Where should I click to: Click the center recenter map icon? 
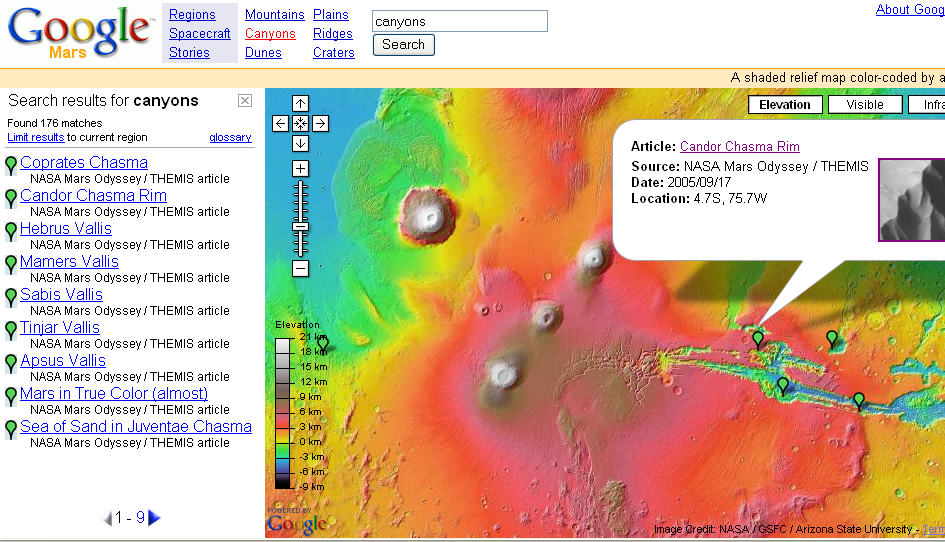click(x=300, y=124)
